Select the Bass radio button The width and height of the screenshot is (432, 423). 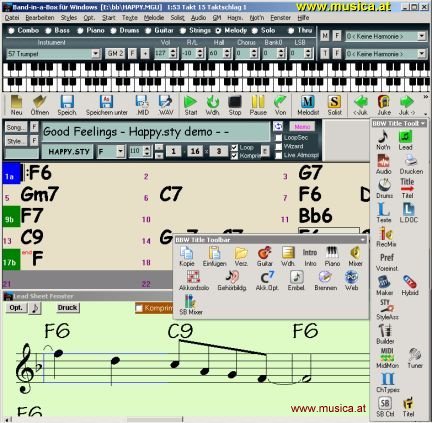tap(48, 31)
